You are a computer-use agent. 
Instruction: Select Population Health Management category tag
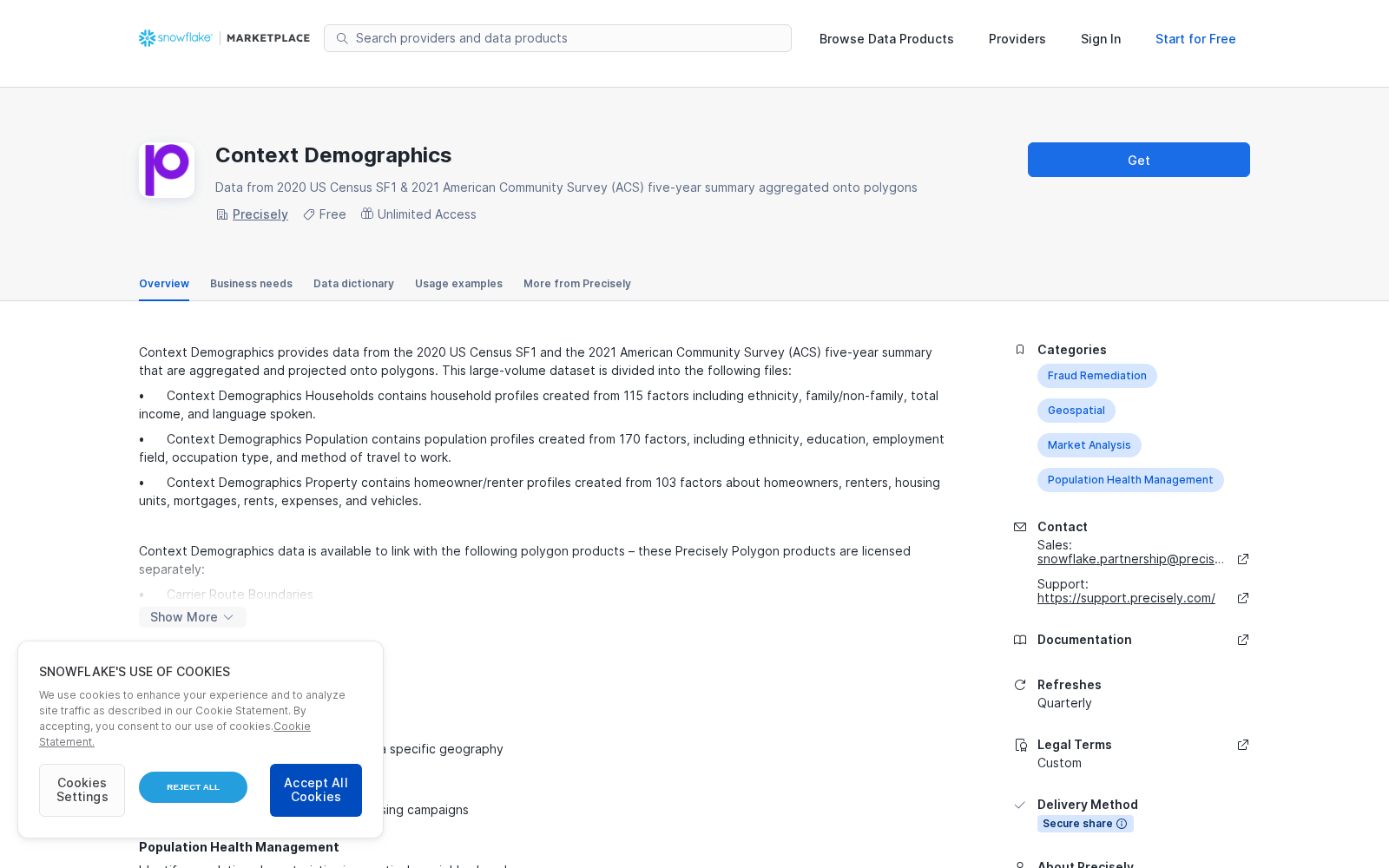[1130, 480]
